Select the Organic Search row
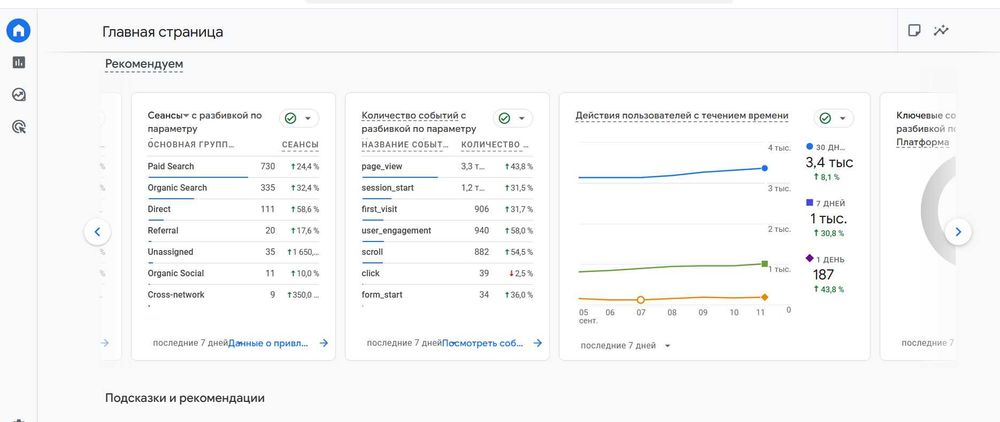This screenshot has width=1000, height=422. [x=233, y=188]
